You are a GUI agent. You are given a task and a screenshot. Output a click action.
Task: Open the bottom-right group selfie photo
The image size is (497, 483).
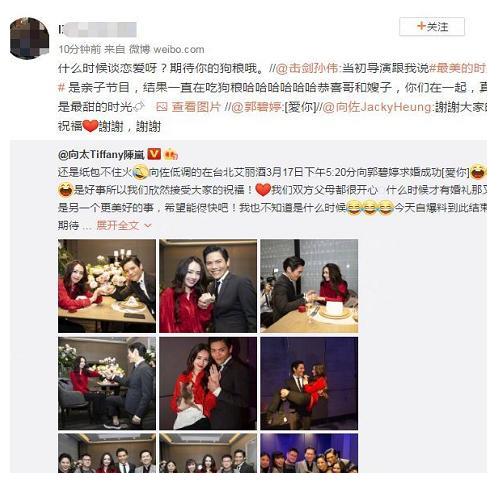[x=309, y=453]
